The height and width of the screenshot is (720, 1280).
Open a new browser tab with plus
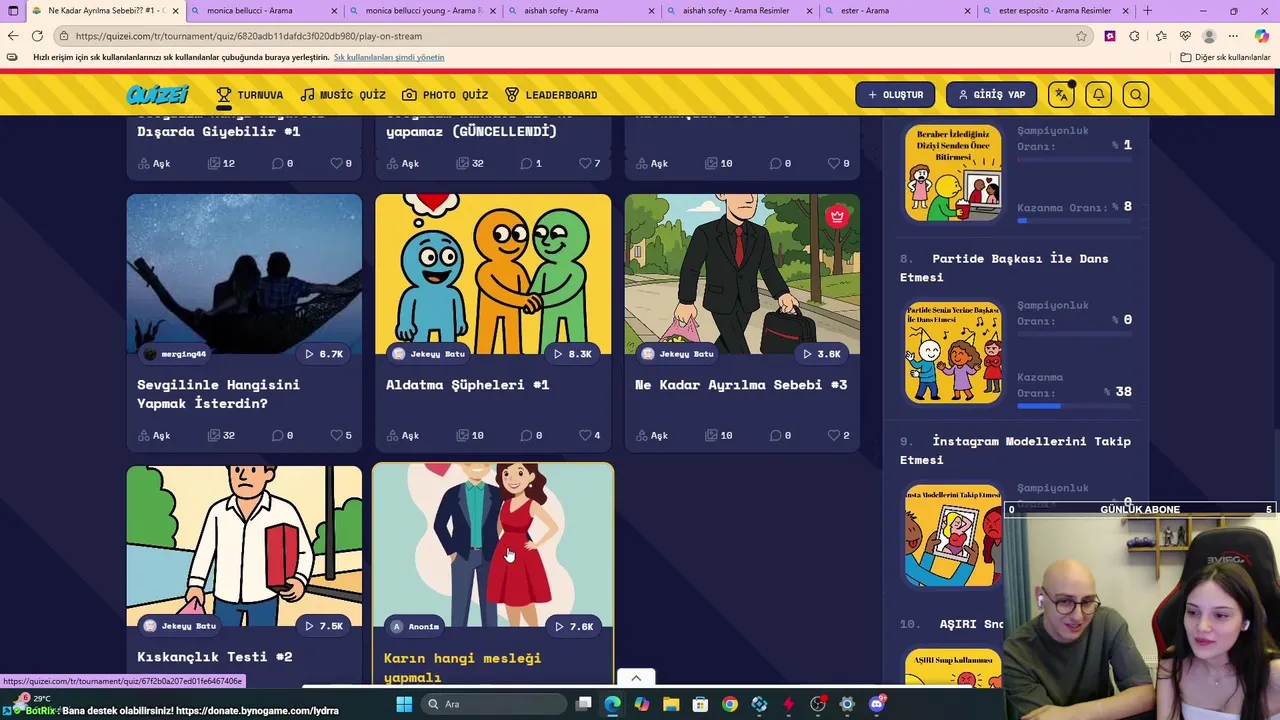click(x=1147, y=11)
